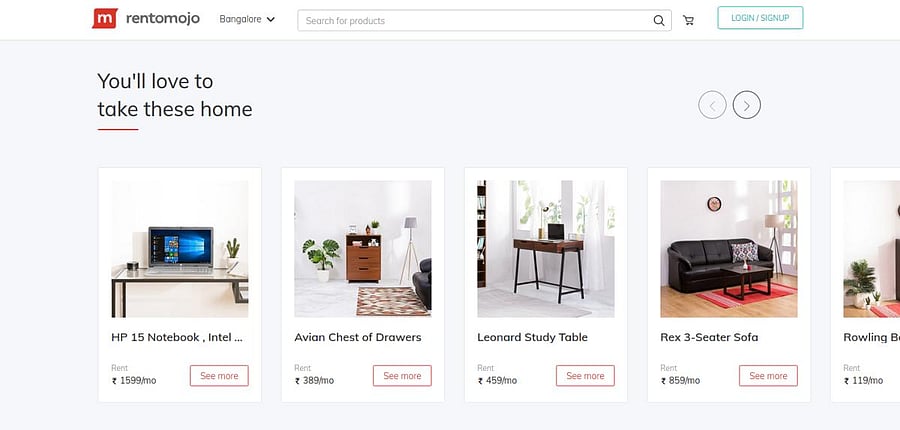See more for HP 15 Notebook
The height and width of the screenshot is (430, 900).
coord(219,376)
